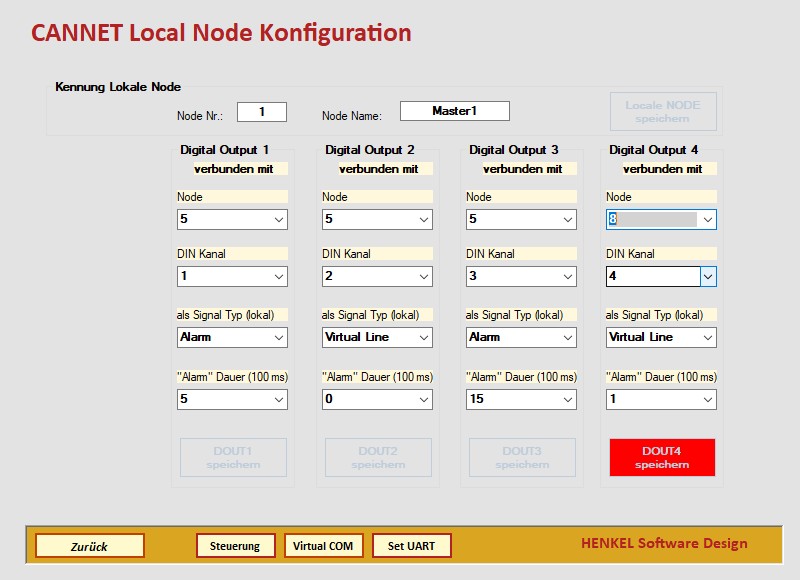Click the Node Name field showing Master1

coord(455,110)
